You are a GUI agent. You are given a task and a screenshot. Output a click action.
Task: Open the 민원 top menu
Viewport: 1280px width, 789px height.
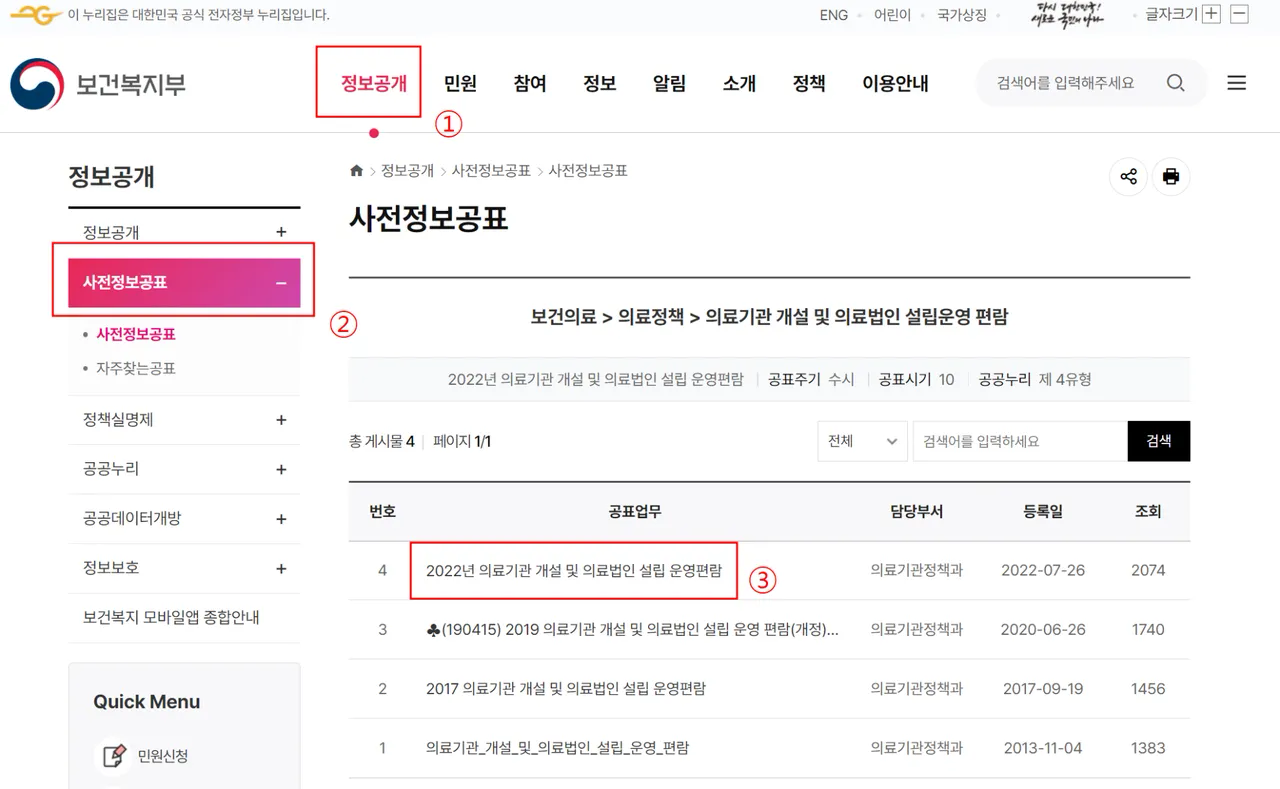(x=460, y=84)
